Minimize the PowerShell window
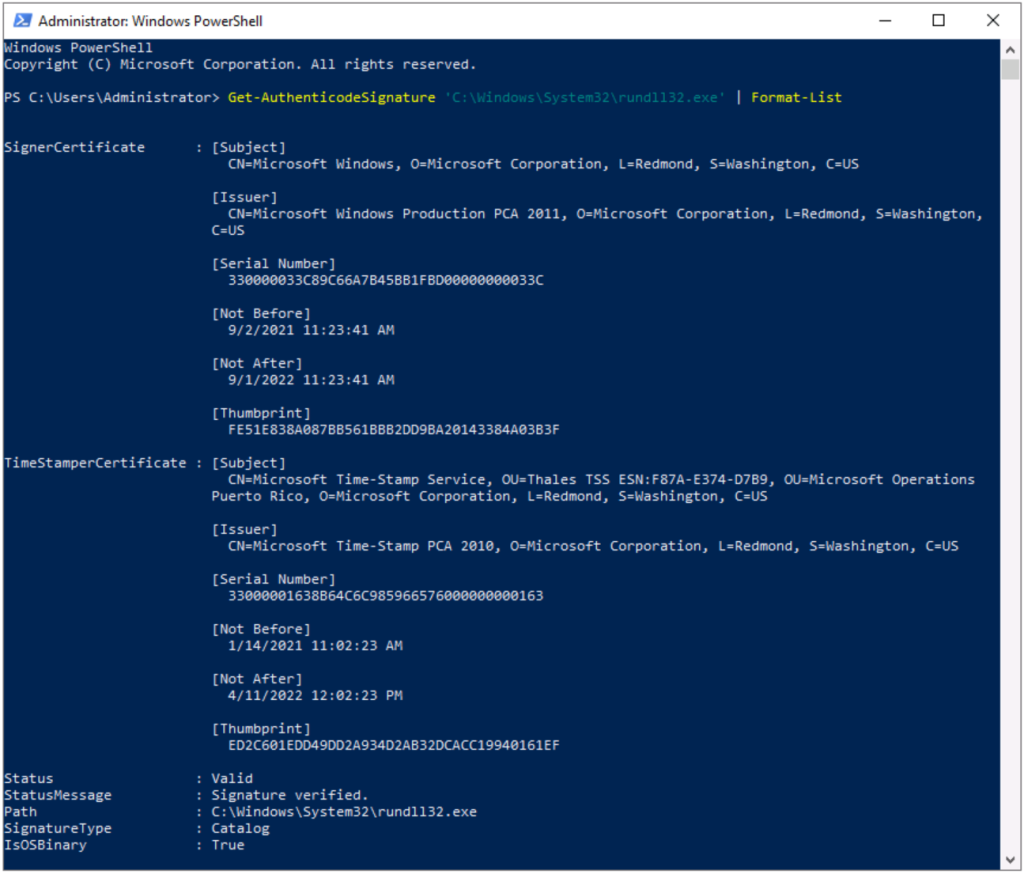Viewport: 1024px width, 874px height. [884, 20]
